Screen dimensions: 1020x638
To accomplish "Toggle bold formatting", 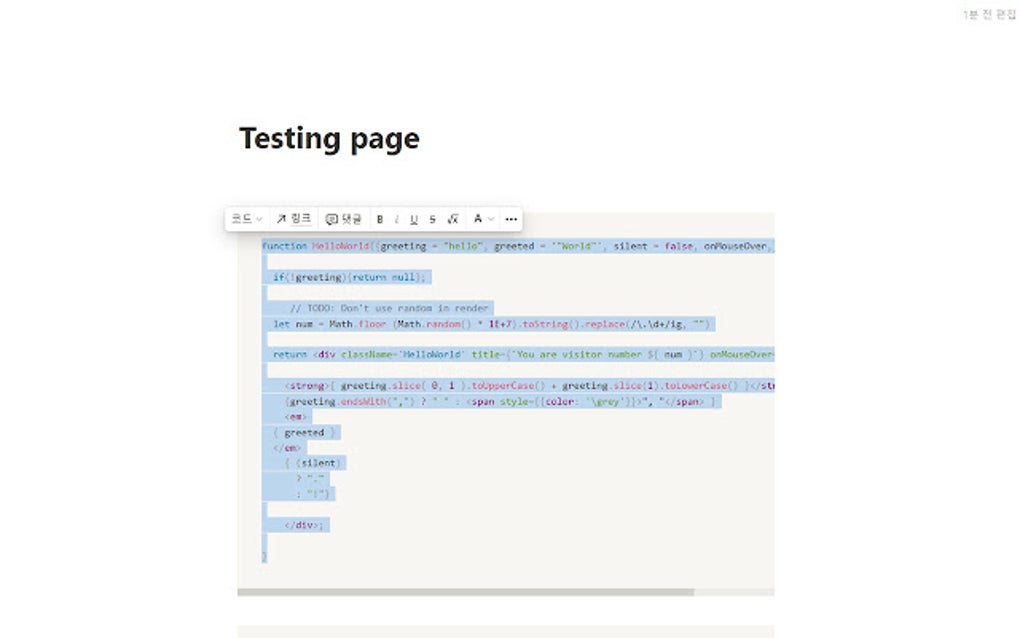I will (380, 220).
